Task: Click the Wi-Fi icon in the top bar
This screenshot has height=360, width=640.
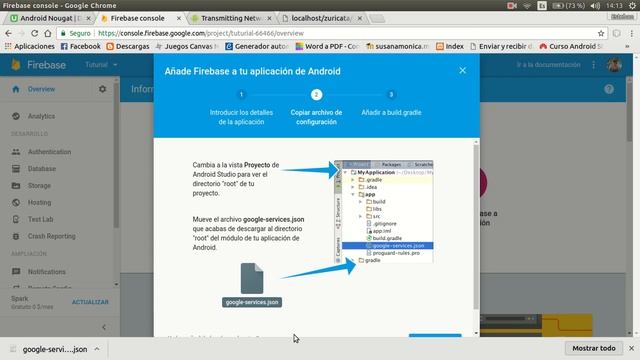Action: pyautogui.click(x=527, y=6)
